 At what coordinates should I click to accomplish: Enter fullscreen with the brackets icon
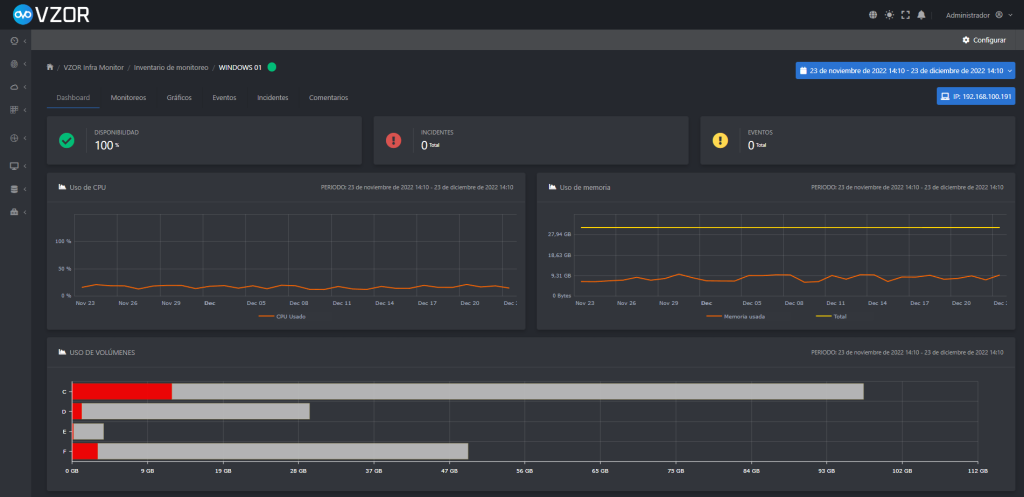tap(905, 15)
